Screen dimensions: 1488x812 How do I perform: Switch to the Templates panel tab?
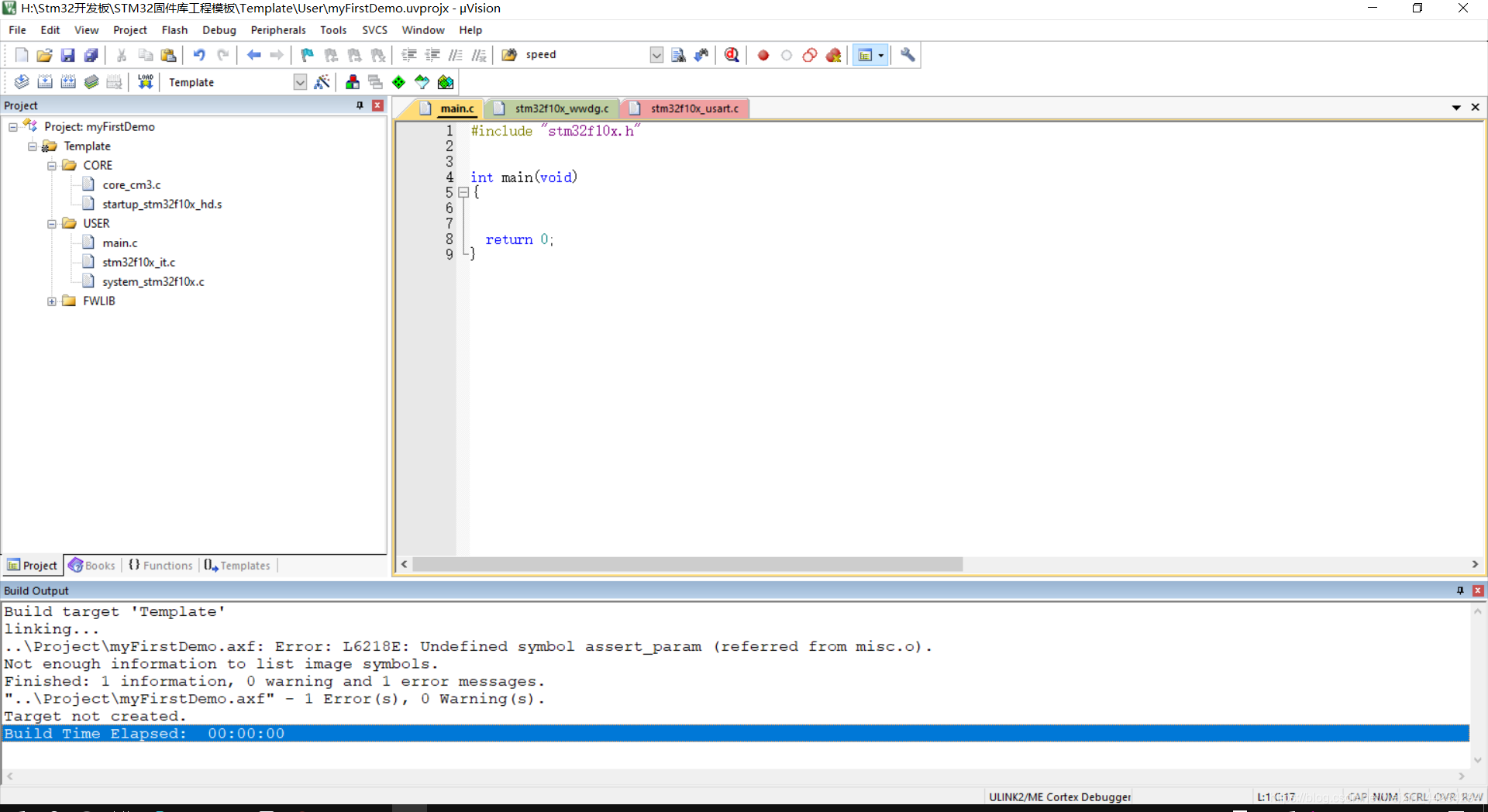pyautogui.click(x=237, y=566)
